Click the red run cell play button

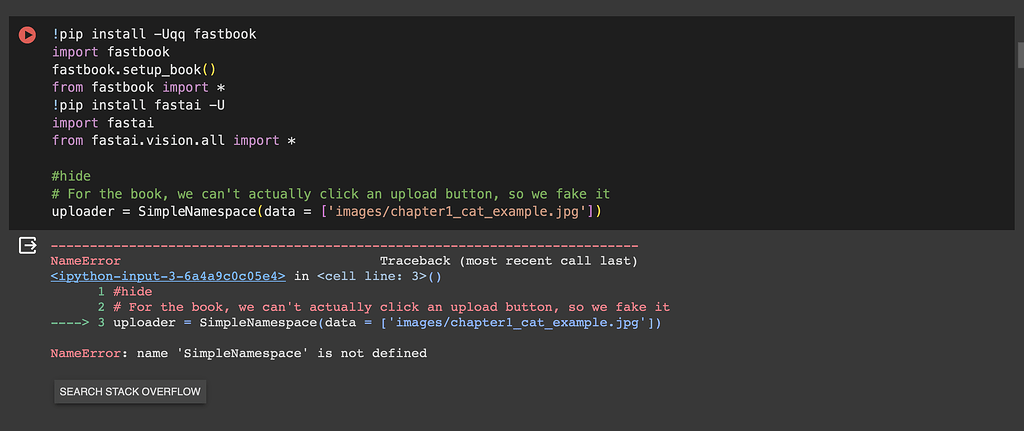[x=27, y=35]
